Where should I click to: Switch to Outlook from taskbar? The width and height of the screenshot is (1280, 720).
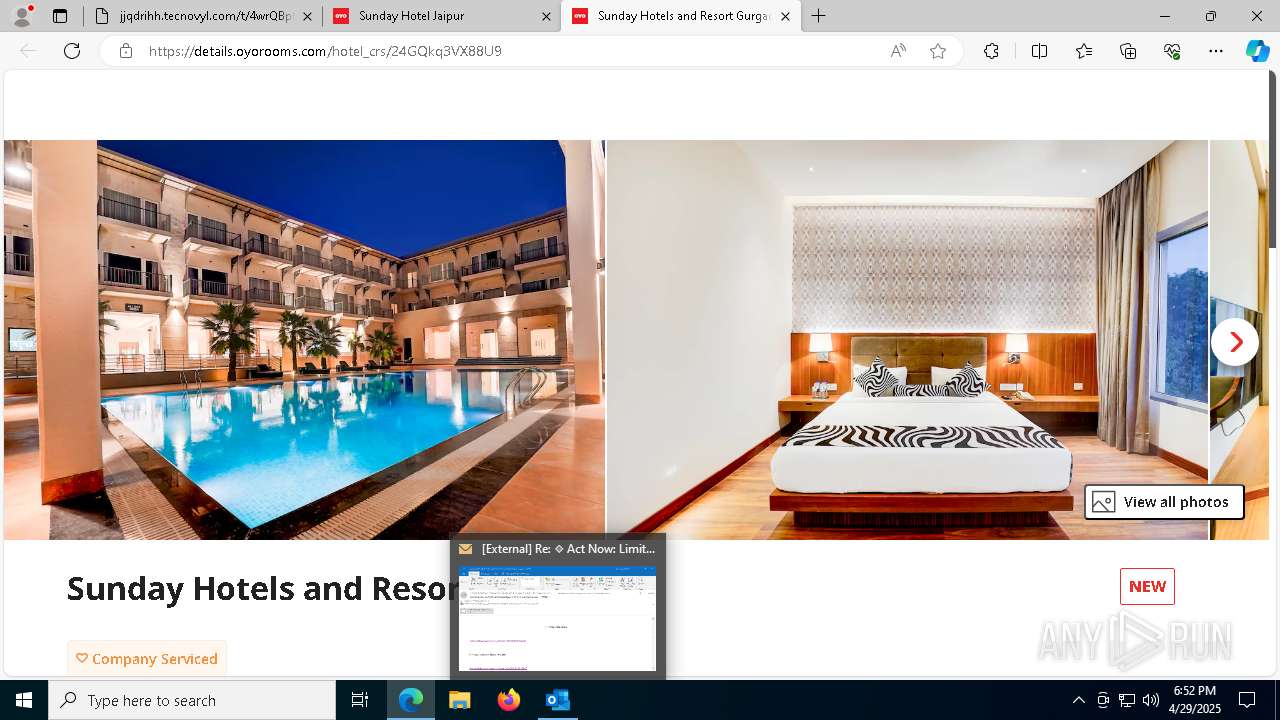point(557,700)
